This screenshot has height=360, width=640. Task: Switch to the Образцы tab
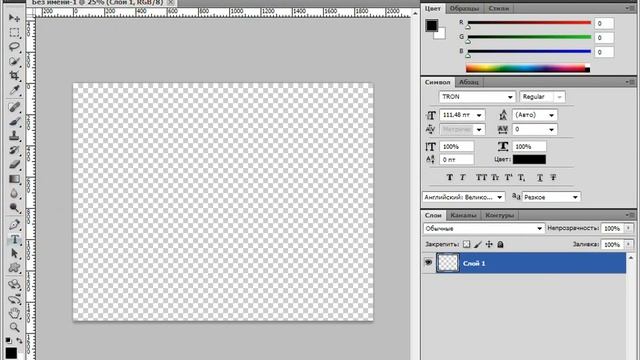[464, 8]
